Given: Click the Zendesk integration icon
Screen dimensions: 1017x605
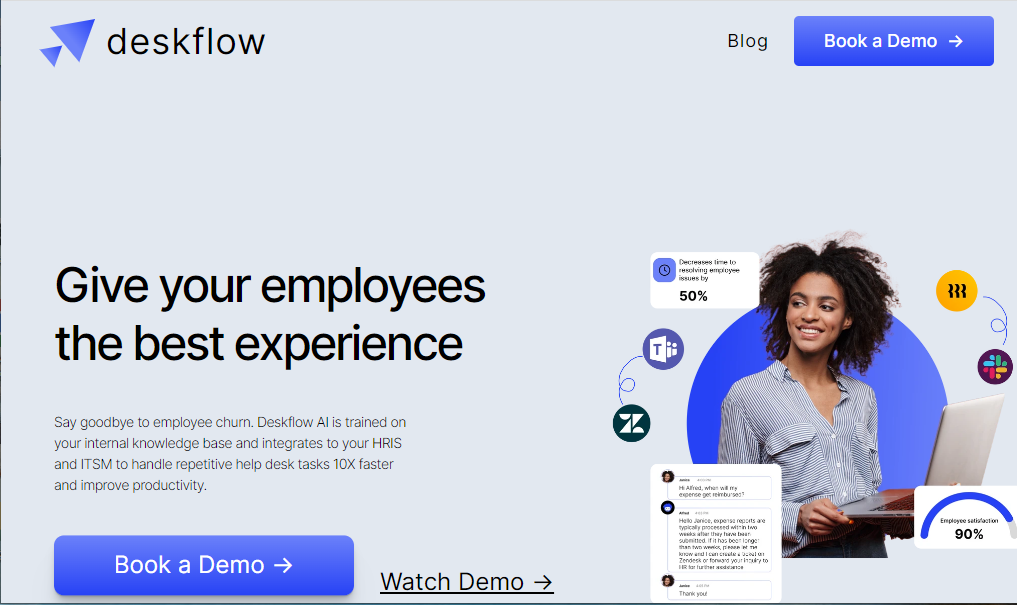Looking at the screenshot, I should click(x=632, y=423).
